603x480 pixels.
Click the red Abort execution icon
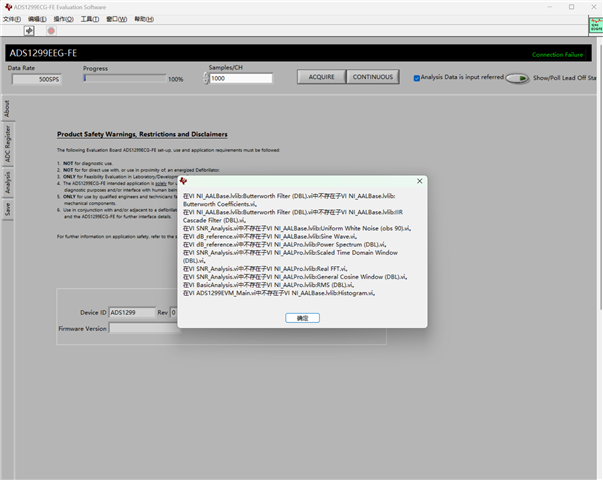(51, 31)
